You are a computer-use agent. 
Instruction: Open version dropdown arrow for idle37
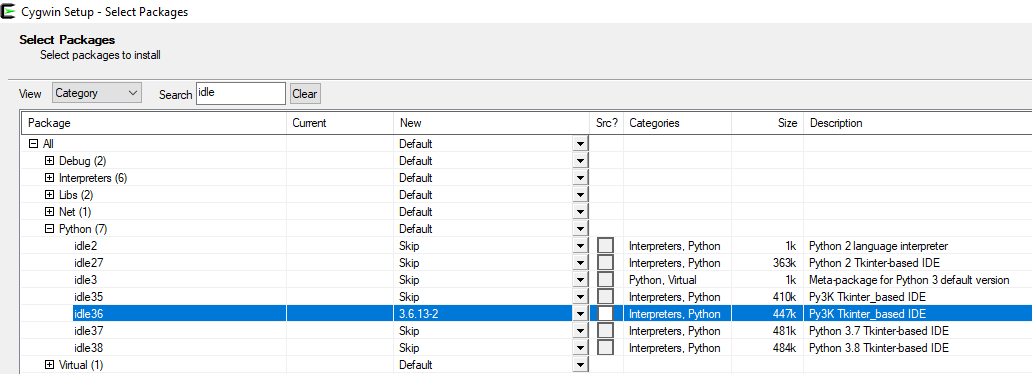tap(580, 331)
